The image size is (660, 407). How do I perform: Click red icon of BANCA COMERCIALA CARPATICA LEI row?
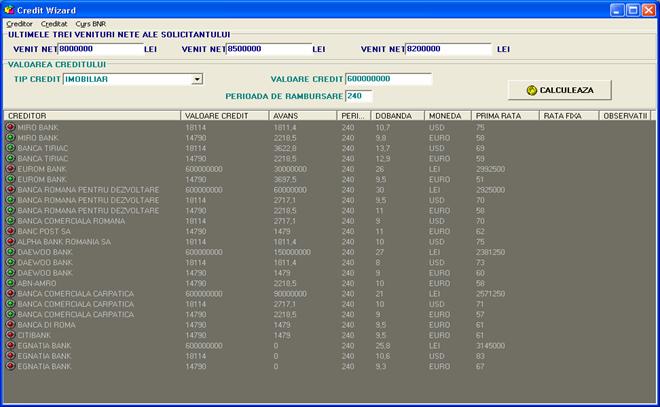11,293
